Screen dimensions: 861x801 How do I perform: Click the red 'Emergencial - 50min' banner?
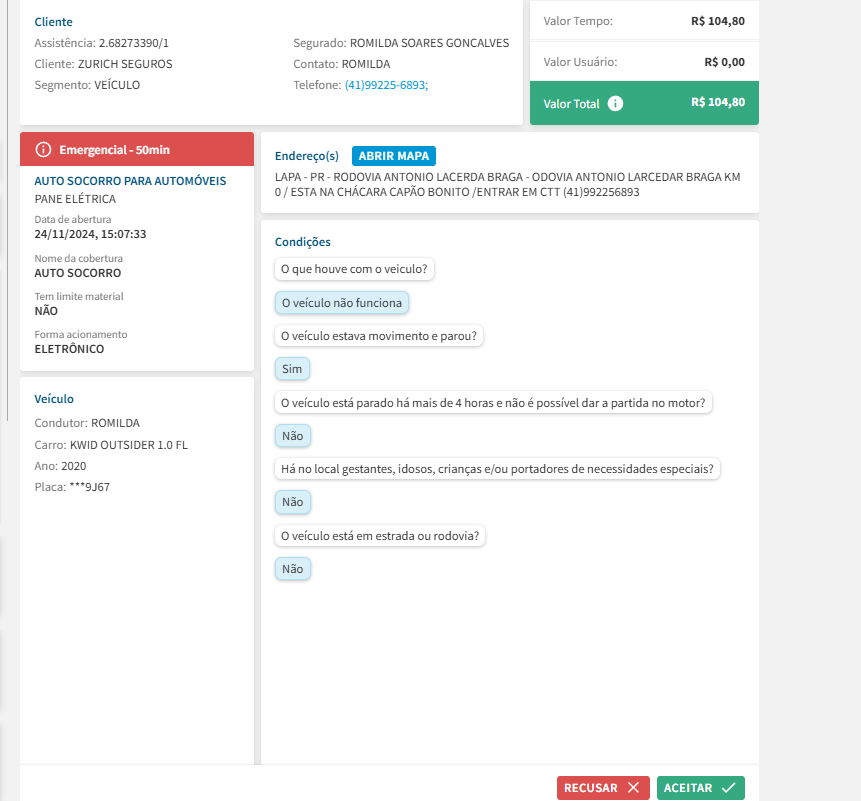pyautogui.click(x=137, y=149)
